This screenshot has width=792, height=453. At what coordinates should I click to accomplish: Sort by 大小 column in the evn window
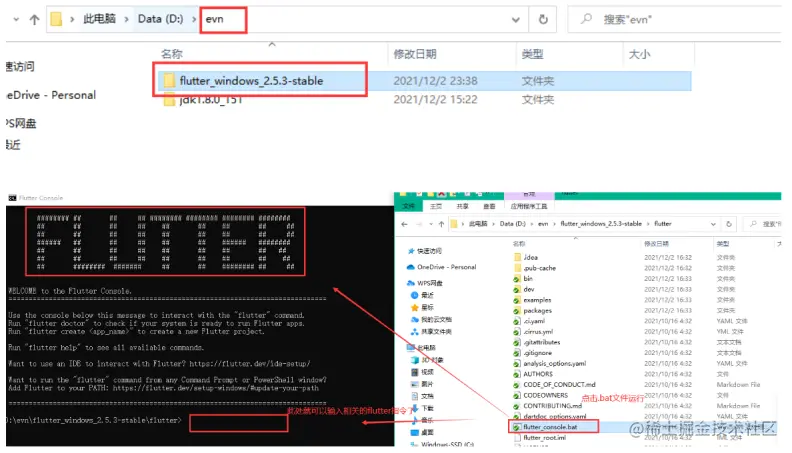(639, 54)
